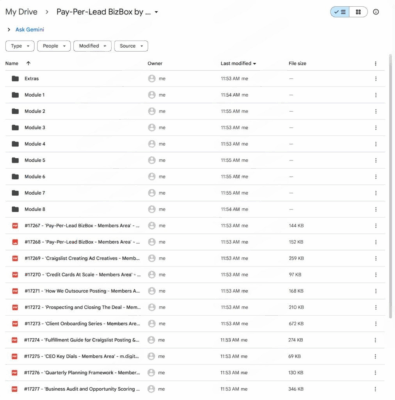Open the People filter dropdown

point(54,46)
